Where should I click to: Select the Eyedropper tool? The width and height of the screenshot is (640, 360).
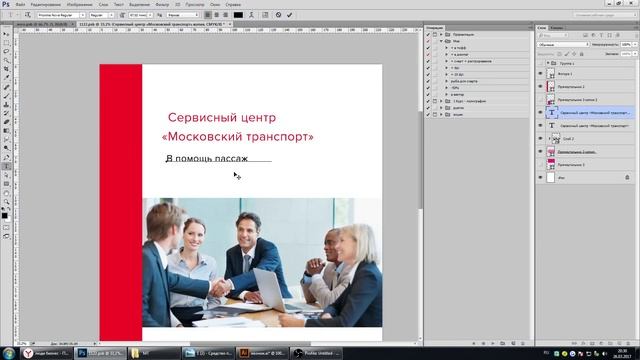coord(6,78)
